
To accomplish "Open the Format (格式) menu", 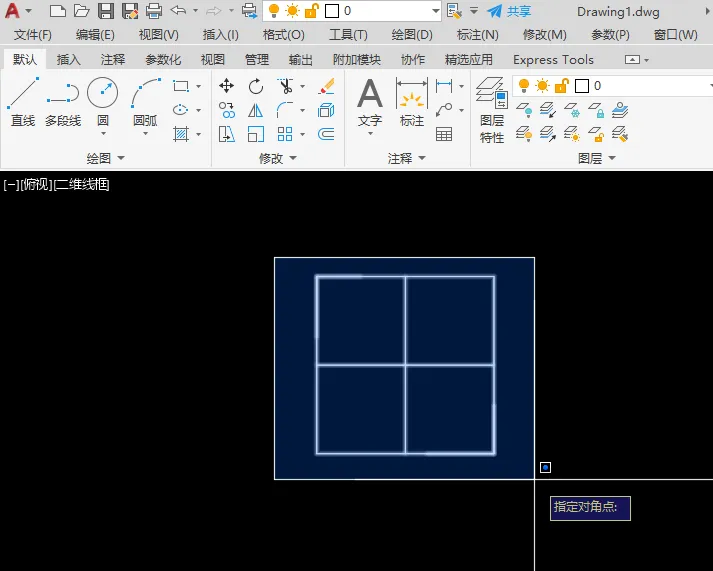I will [284, 35].
